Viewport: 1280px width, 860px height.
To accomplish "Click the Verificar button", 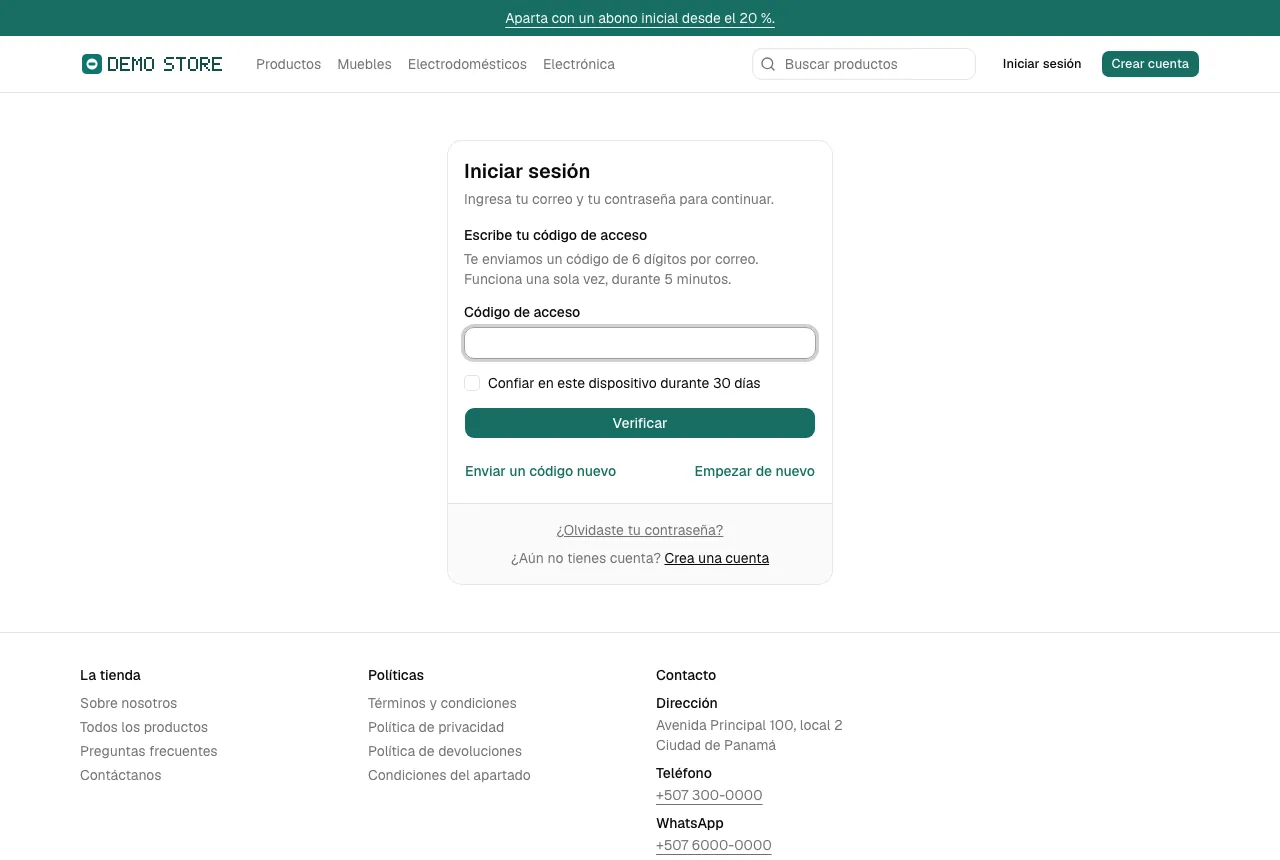I will point(640,423).
